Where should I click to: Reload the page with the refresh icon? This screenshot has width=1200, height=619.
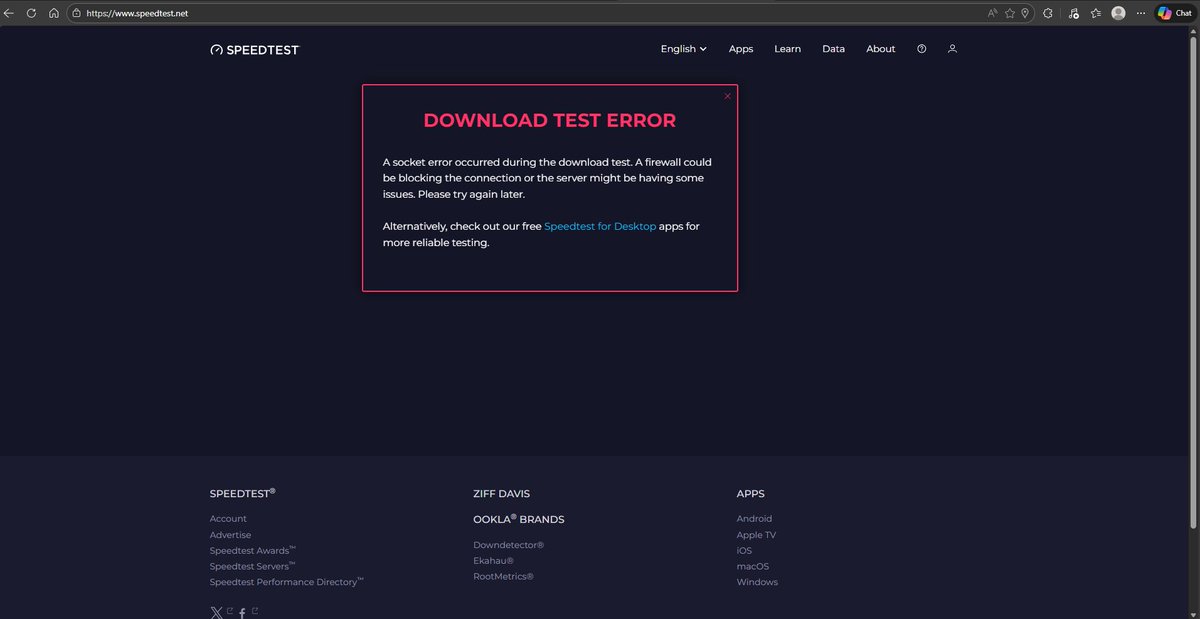[x=31, y=13]
